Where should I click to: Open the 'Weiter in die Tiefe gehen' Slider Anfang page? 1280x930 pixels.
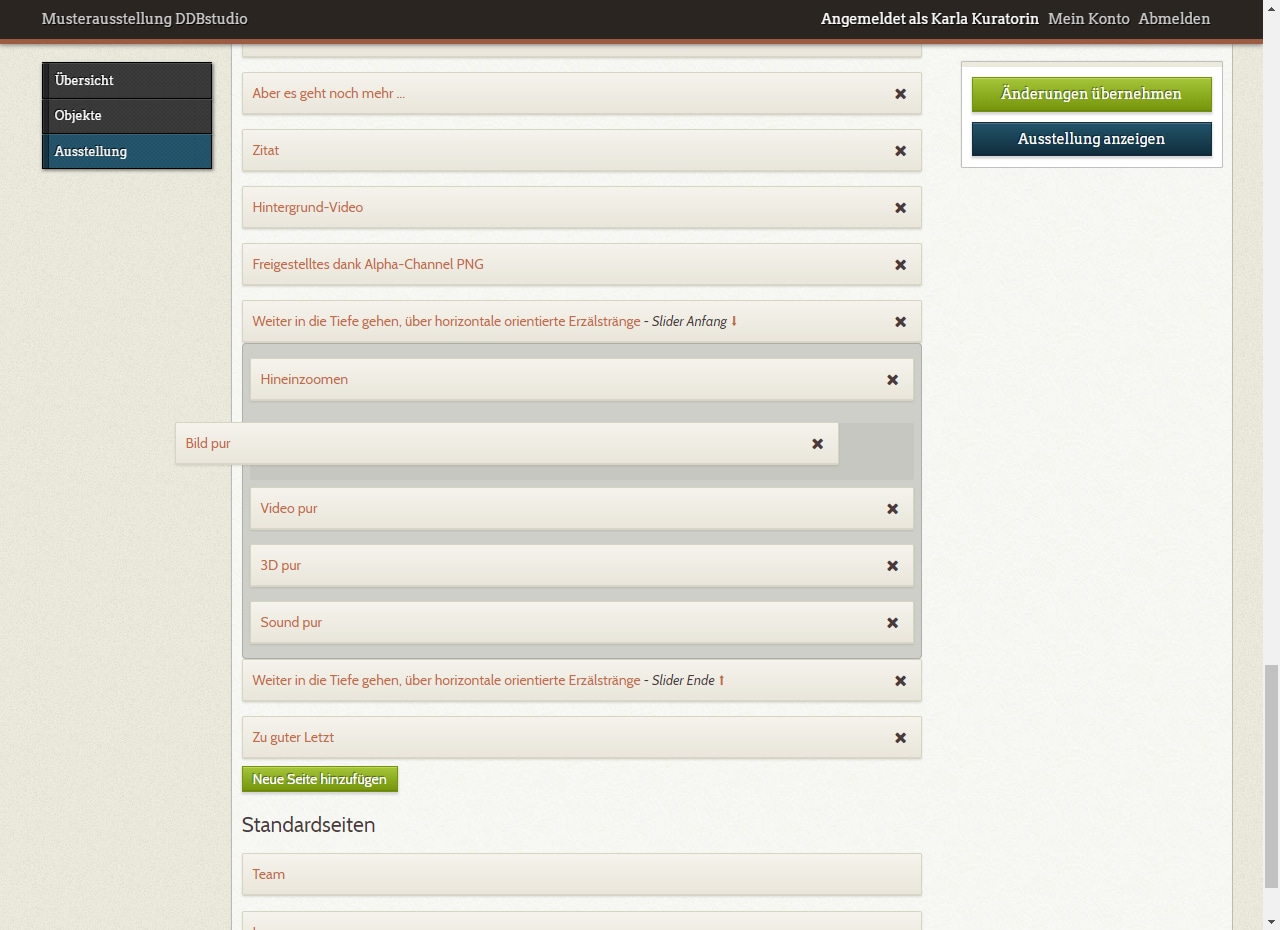446,322
